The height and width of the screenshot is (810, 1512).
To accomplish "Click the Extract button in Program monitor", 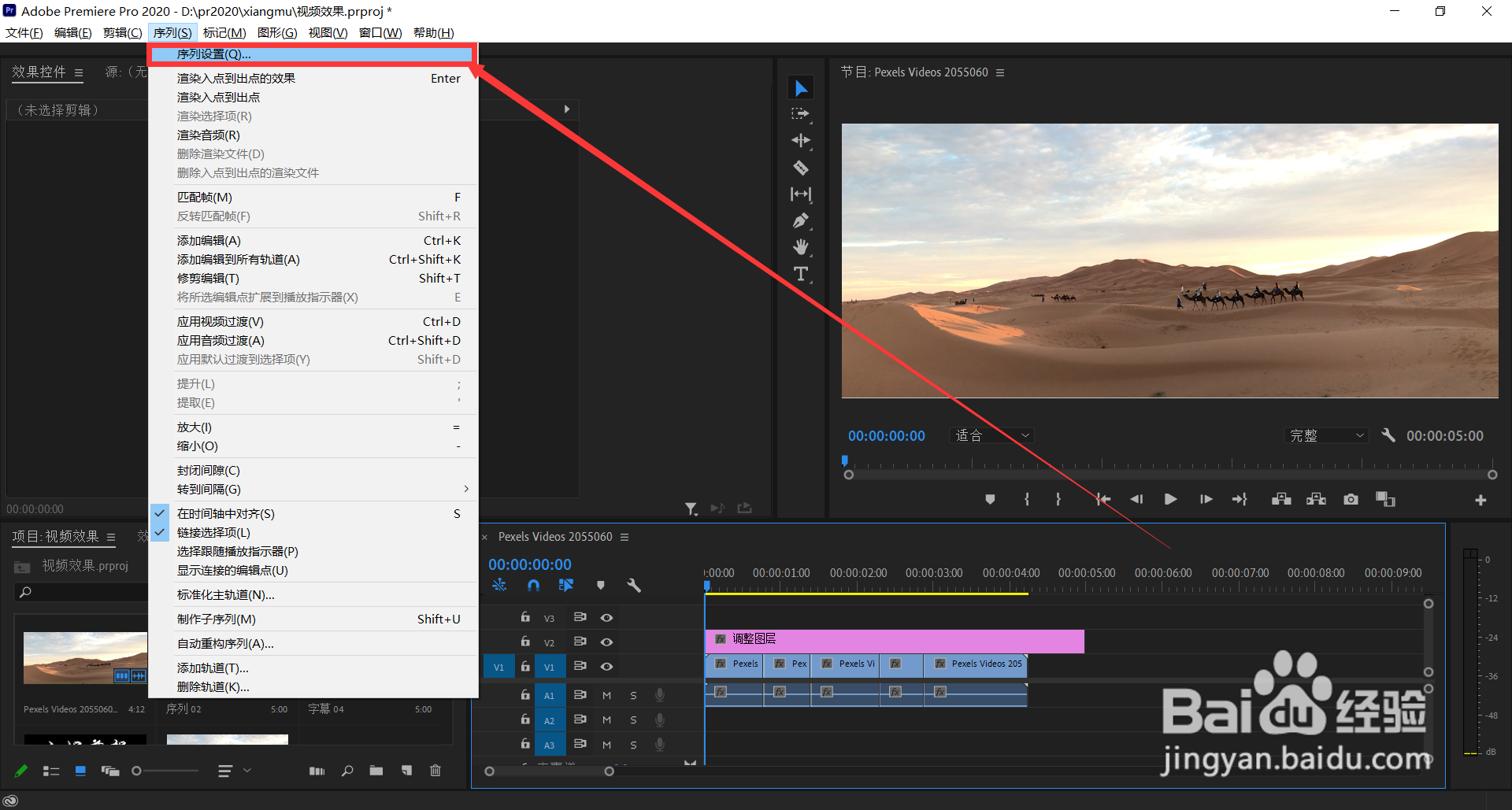I will 1316,499.
